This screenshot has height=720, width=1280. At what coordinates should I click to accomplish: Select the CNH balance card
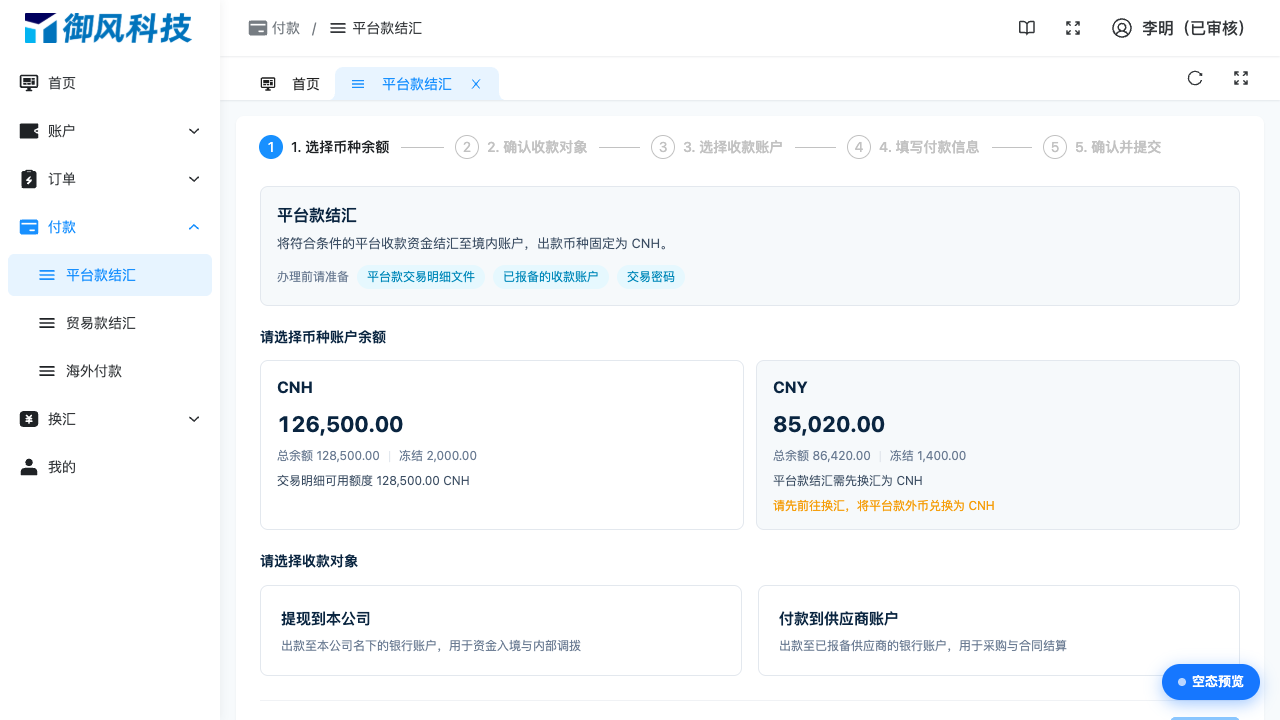pos(502,445)
